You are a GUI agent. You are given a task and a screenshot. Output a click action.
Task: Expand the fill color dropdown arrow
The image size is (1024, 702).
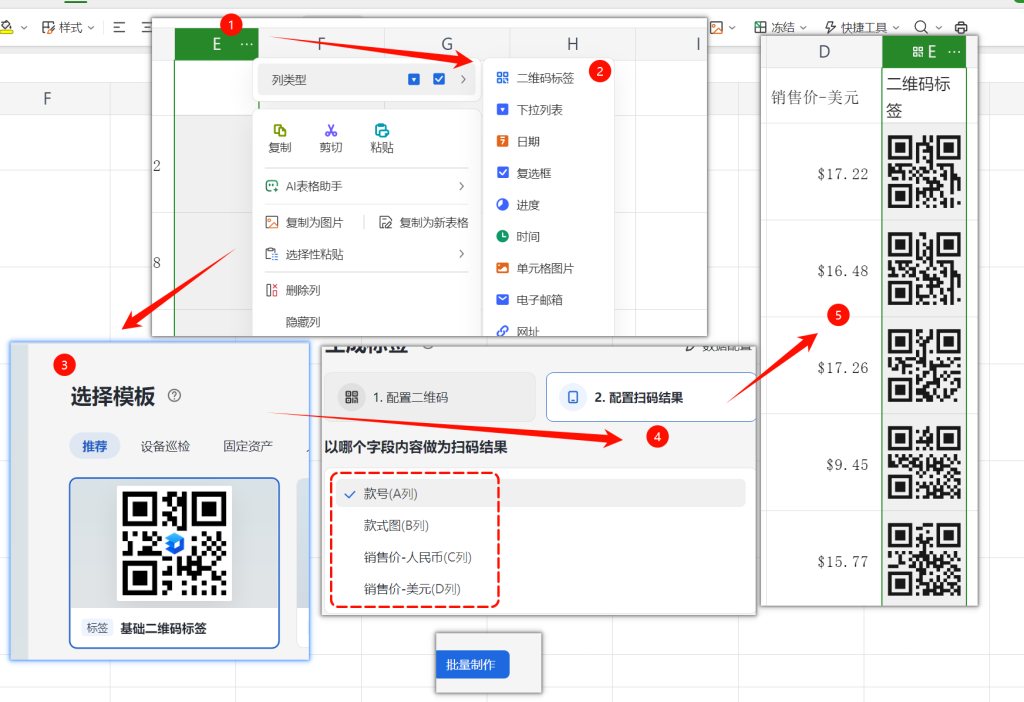(x=24, y=27)
